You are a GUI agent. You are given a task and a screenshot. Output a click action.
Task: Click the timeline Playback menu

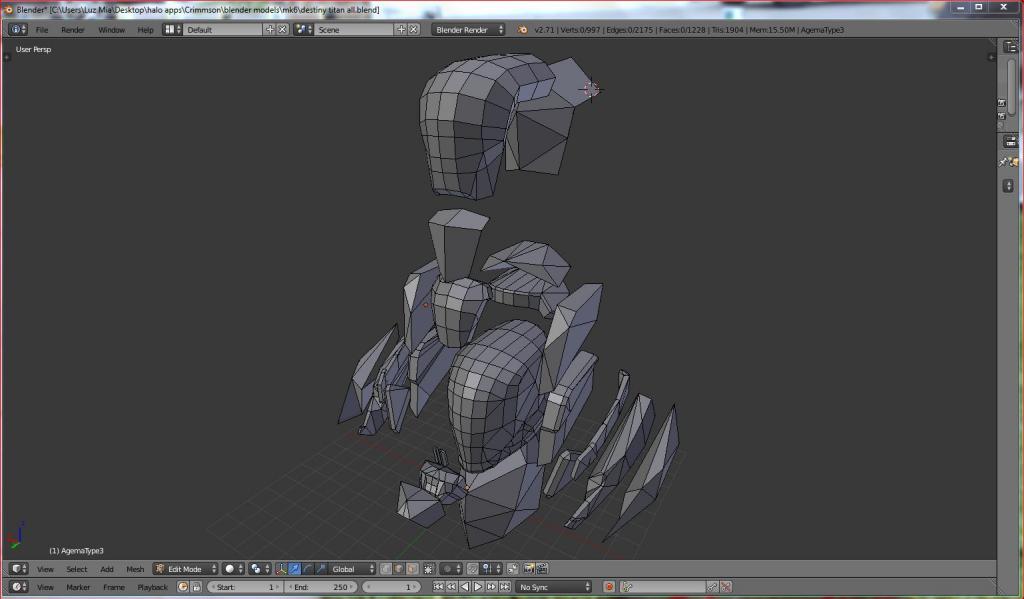point(153,587)
